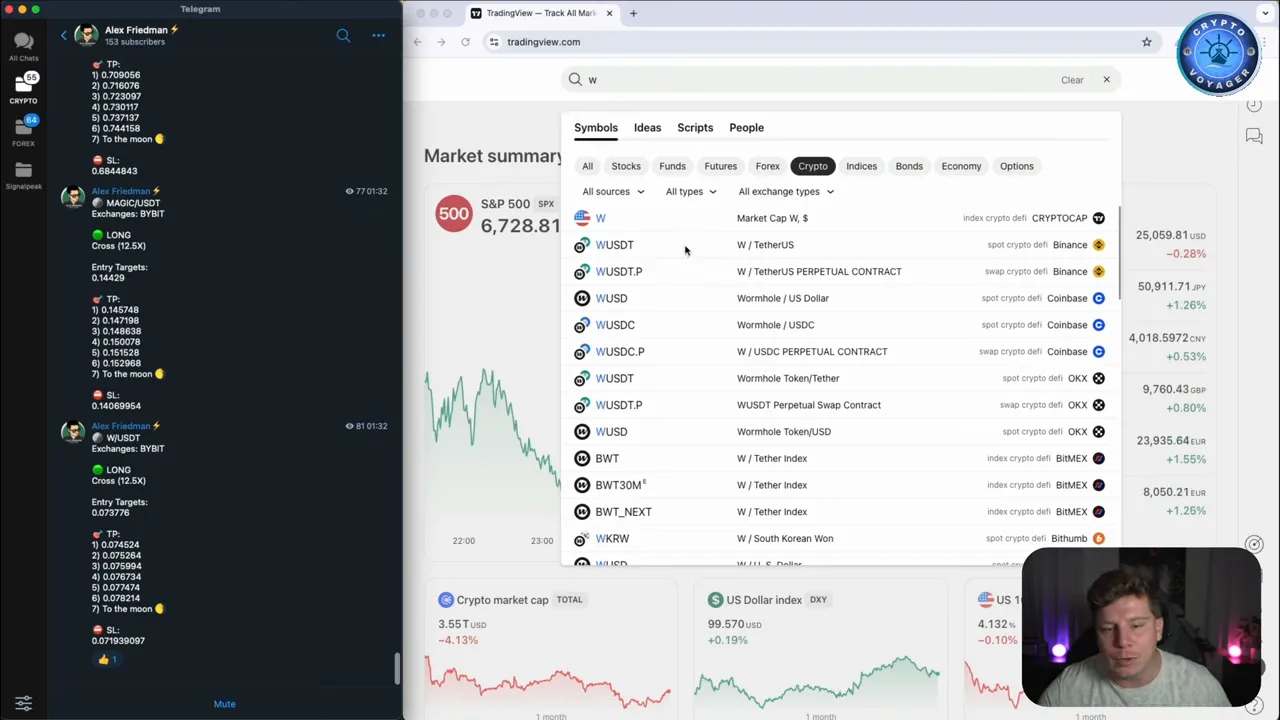The width and height of the screenshot is (1280, 720).
Task: Select the Forex category filter
Action: click(767, 166)
